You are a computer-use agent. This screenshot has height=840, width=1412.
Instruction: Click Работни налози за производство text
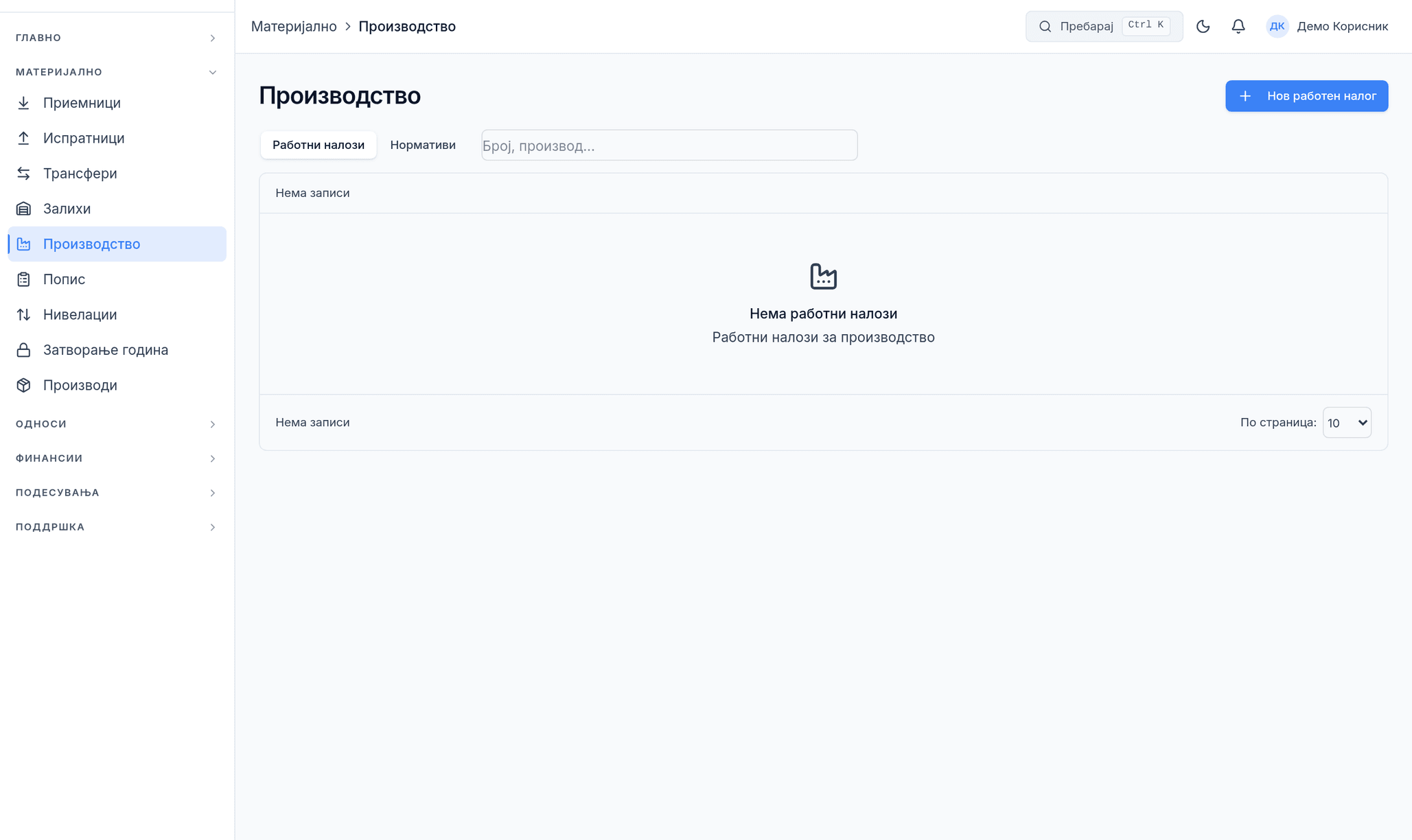point(823,338)
